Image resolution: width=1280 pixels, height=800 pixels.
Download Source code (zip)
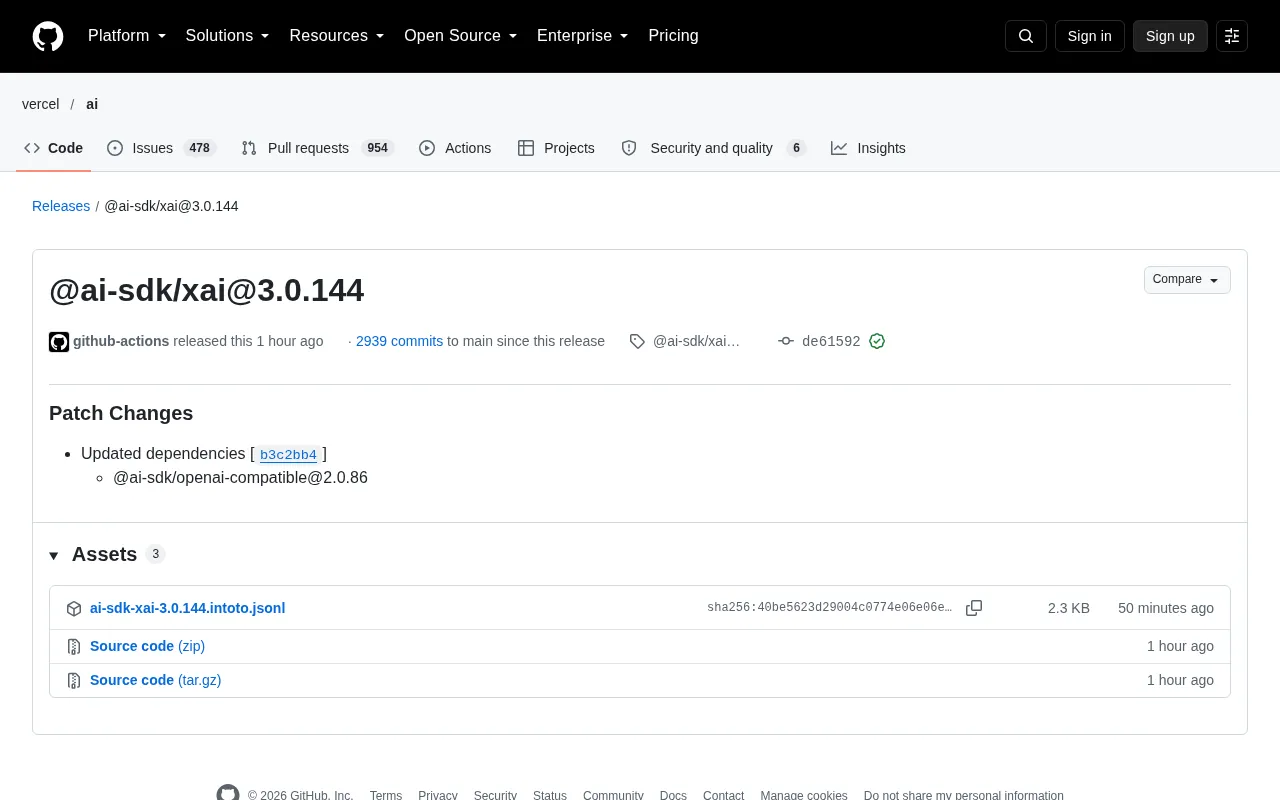147,646
